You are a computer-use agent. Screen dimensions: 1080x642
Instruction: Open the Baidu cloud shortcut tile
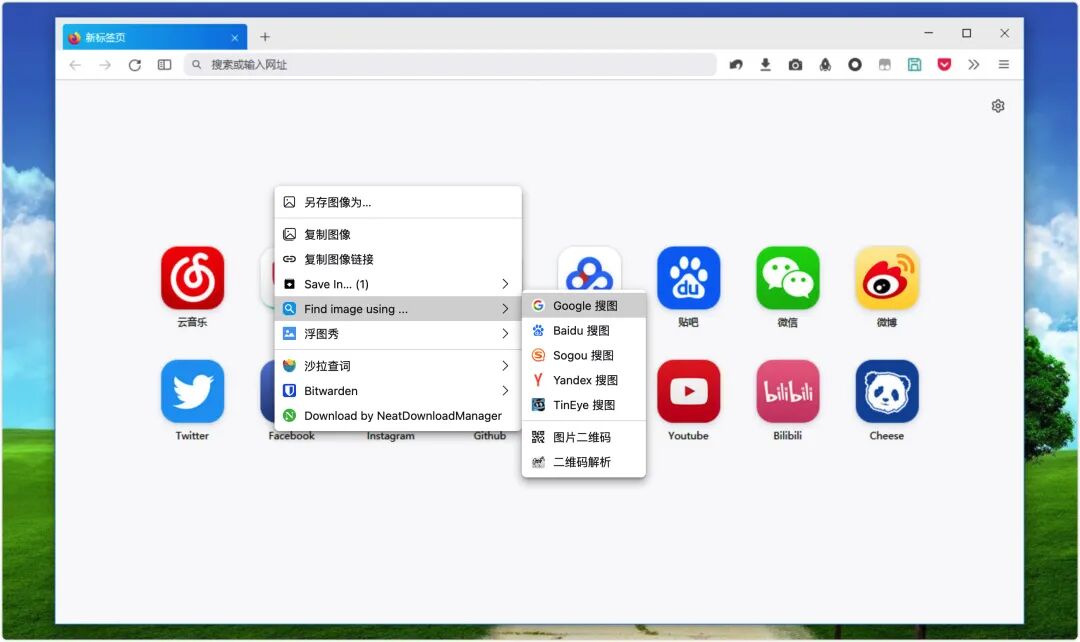pyautogui.click(x=589, y=269)
